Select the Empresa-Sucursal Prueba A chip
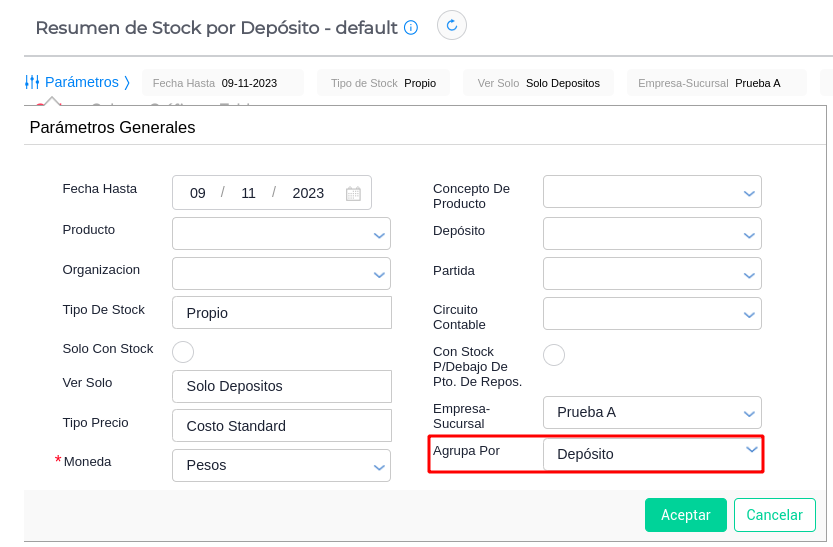 tap(716, 83)
